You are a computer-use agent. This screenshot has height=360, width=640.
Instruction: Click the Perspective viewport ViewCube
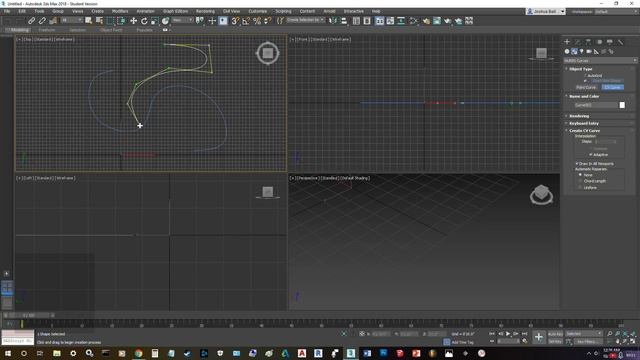[541, 194]
